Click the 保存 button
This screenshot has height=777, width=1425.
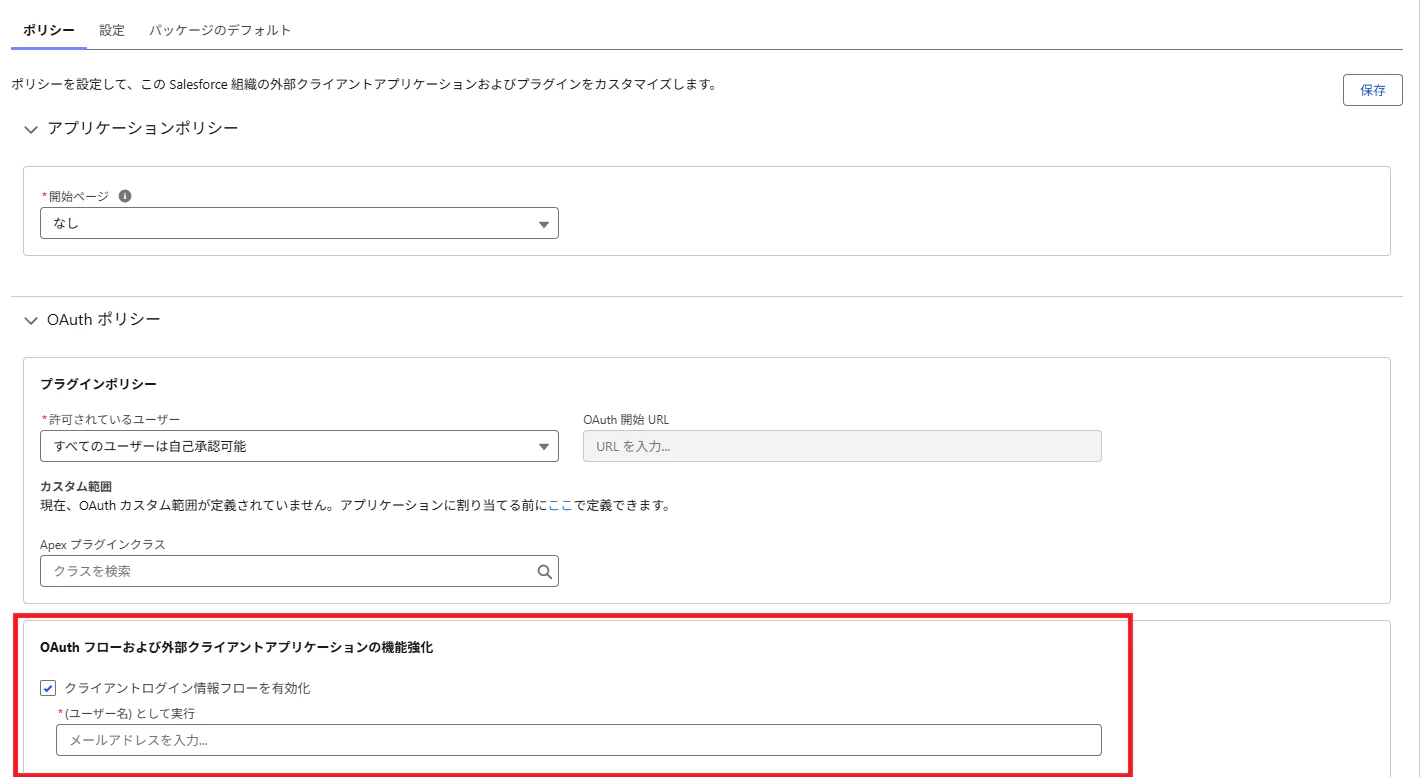pos(1373,90)
